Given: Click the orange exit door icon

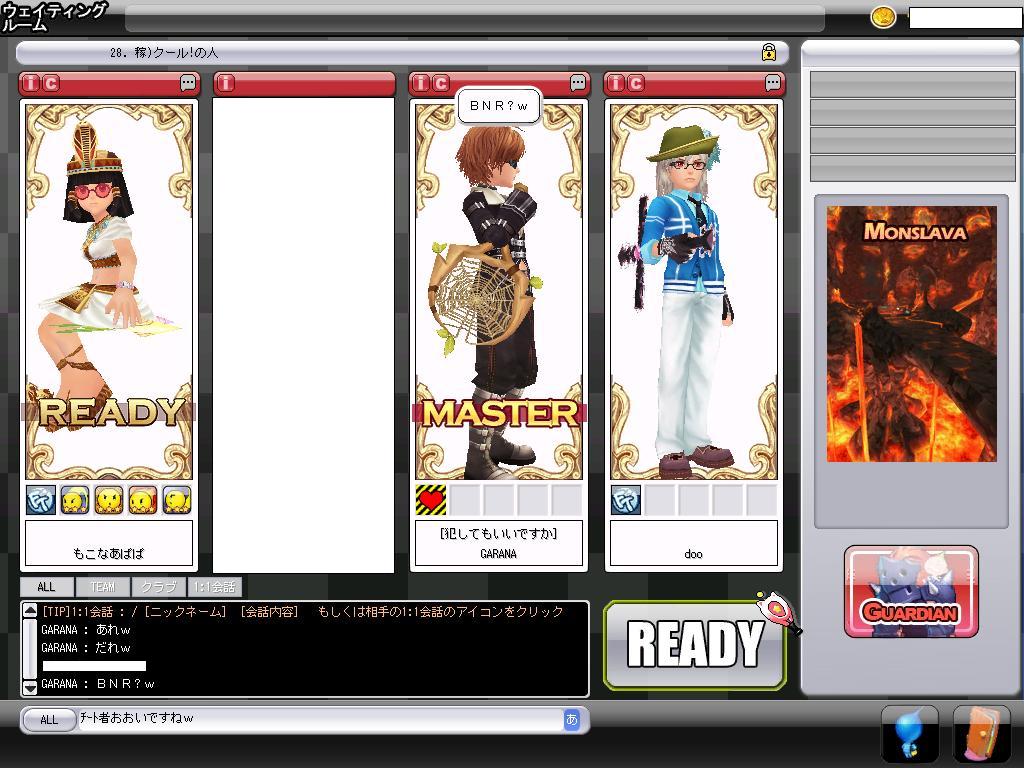Looking at the screenshot, I should pyautogui.click(x=980, y=735).
